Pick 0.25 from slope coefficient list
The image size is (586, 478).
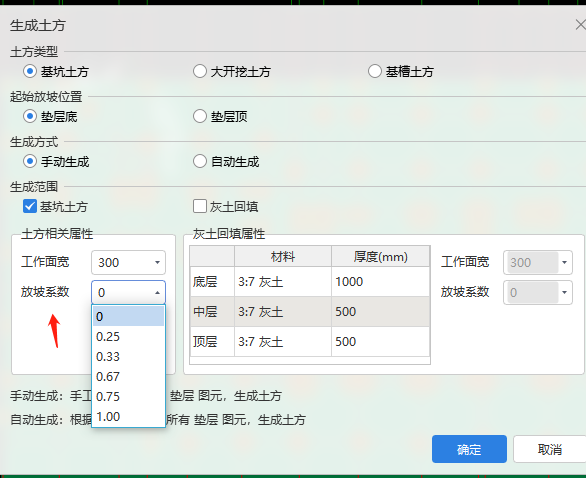(x=128, y=336)
